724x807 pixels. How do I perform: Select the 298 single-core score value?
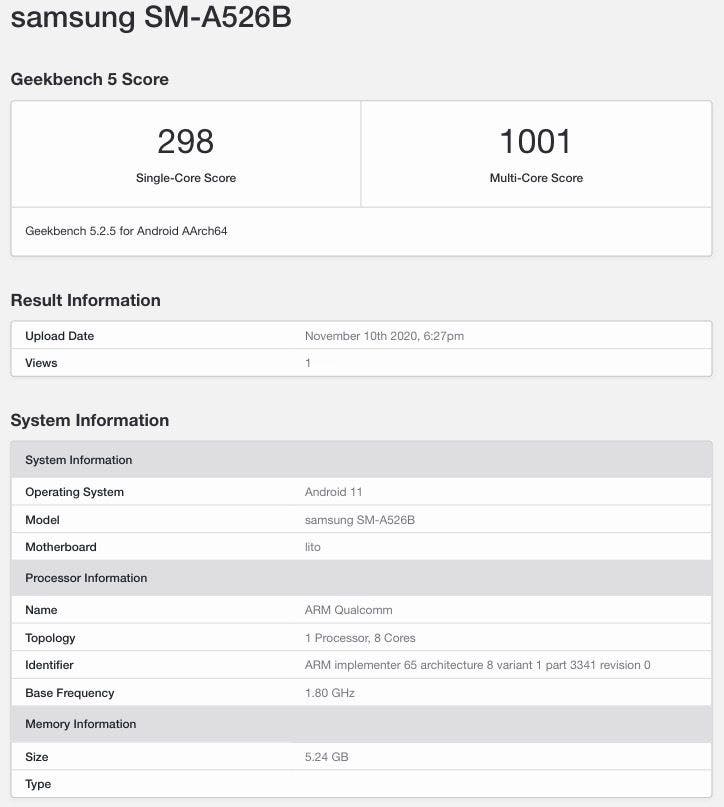(x=186, y=142)
